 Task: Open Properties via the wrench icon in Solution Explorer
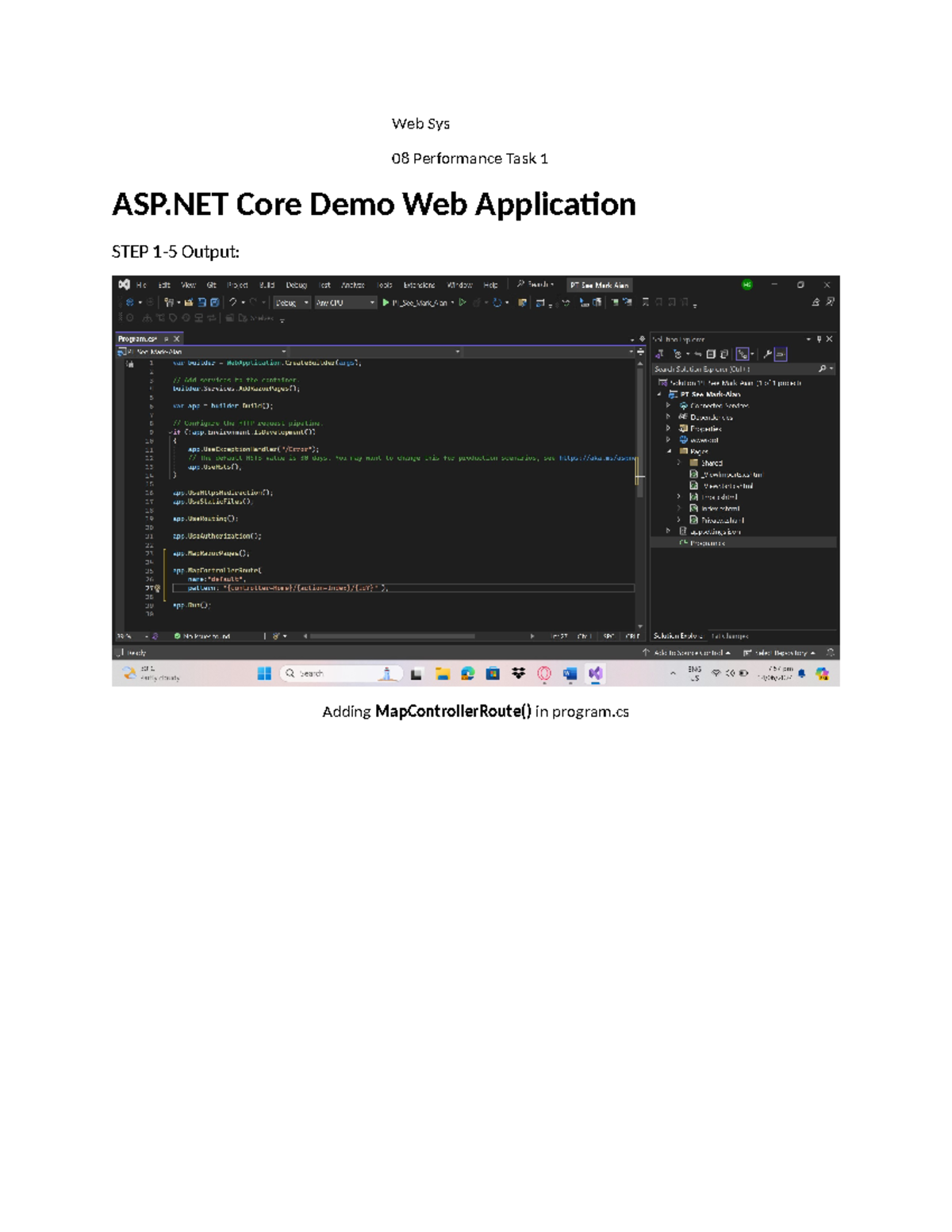(x=767, y=354)
